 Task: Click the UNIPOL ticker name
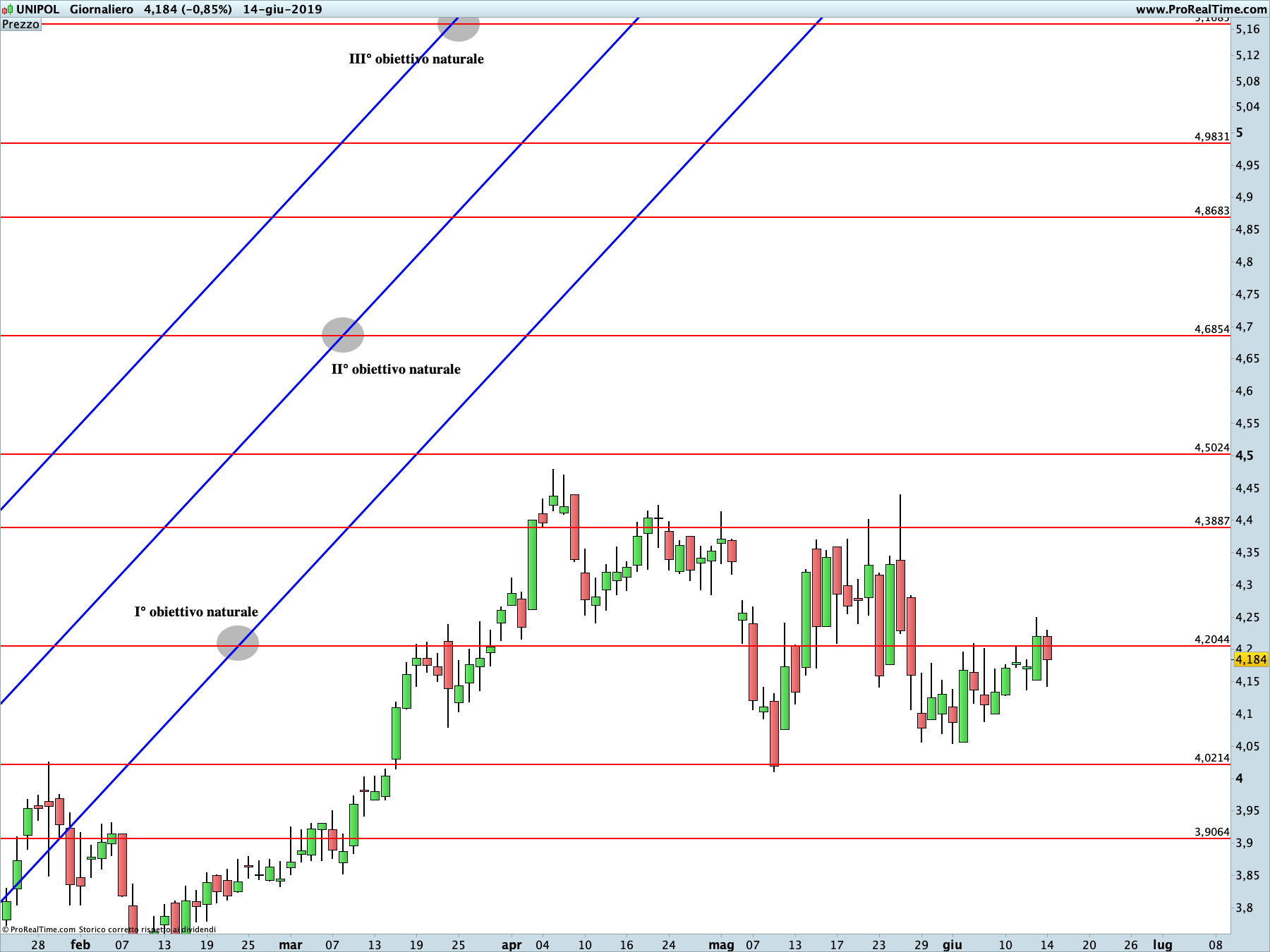(x=38, y=9)
